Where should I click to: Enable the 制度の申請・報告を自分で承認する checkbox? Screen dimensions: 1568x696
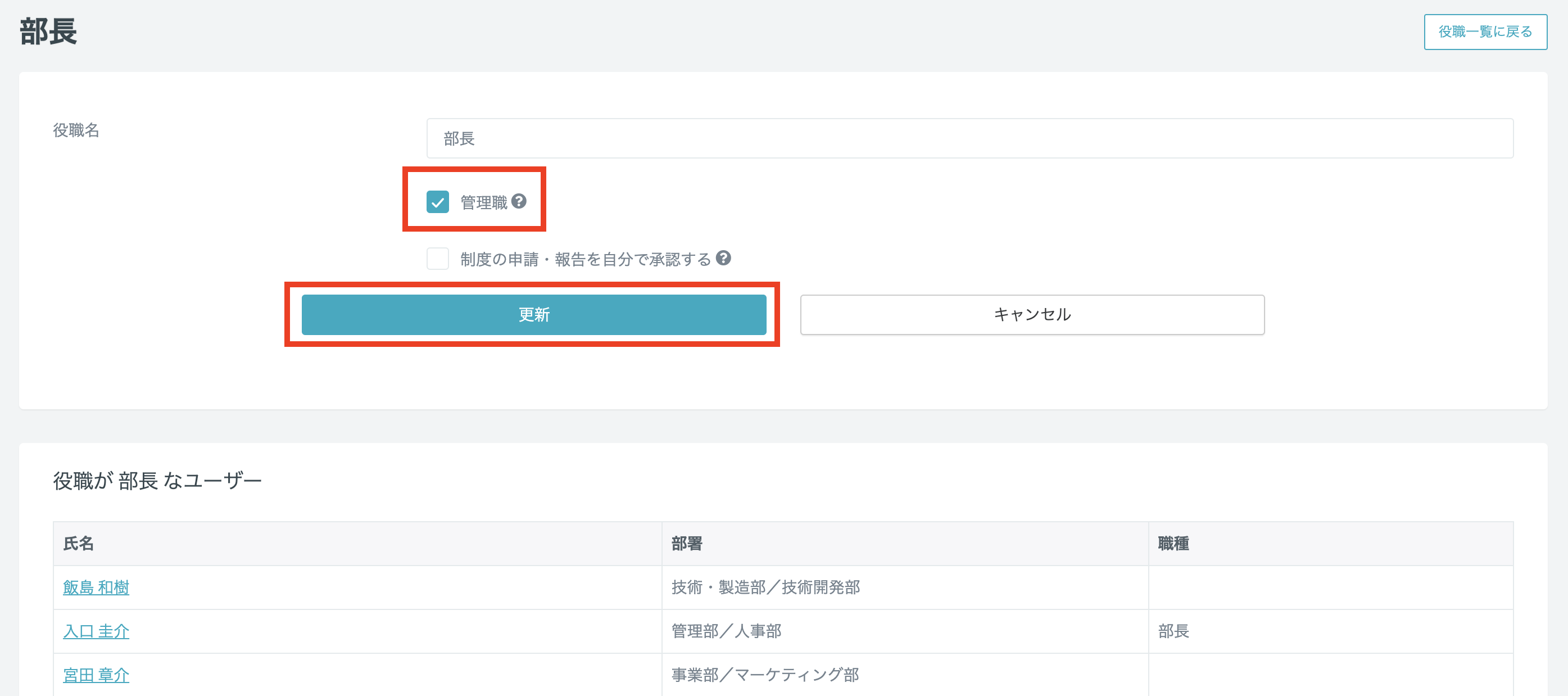pyautogui.click(x=438, y=258)
